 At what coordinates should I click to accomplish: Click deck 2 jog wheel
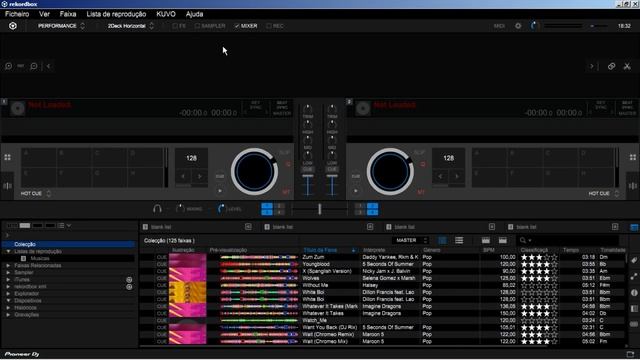click(390, 171)
